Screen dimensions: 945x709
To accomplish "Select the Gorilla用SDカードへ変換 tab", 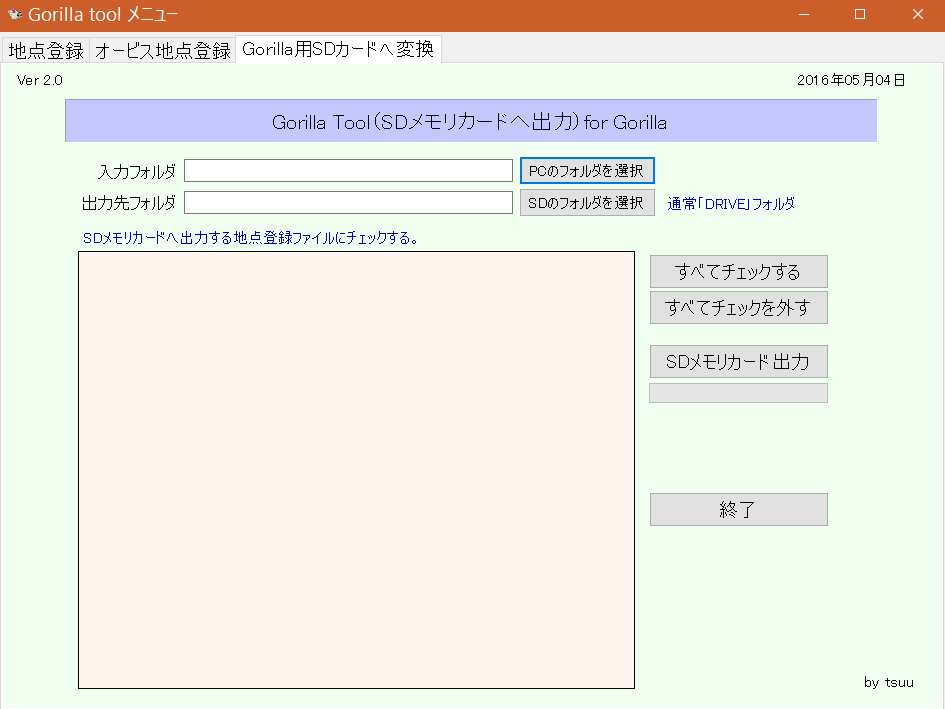I will click(338, 49).
